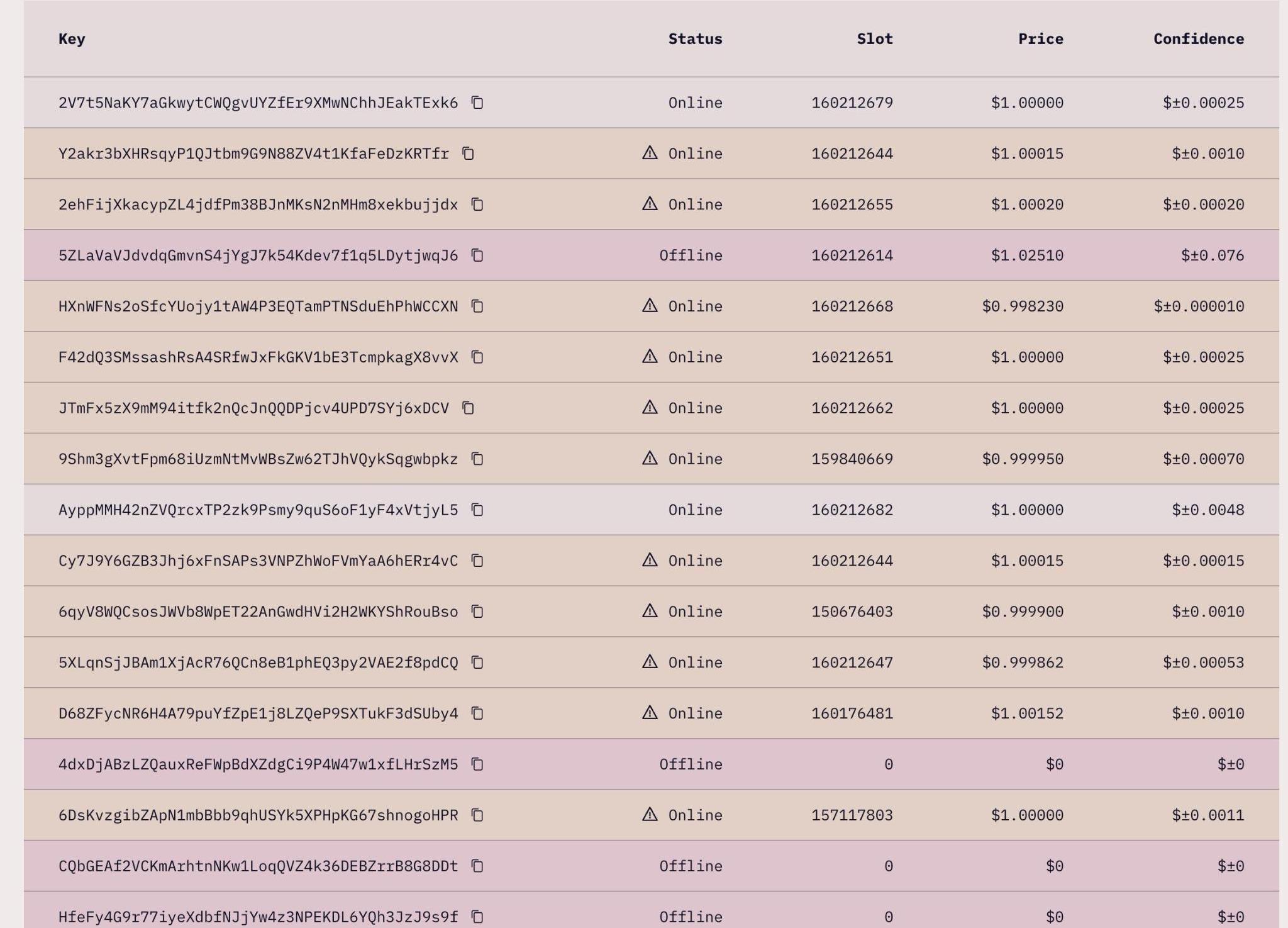The width and height of the screenshot is (1288, 928).
Task: Select key text F42dQ3SMssashRsA4
Action: tap(258, 357)
